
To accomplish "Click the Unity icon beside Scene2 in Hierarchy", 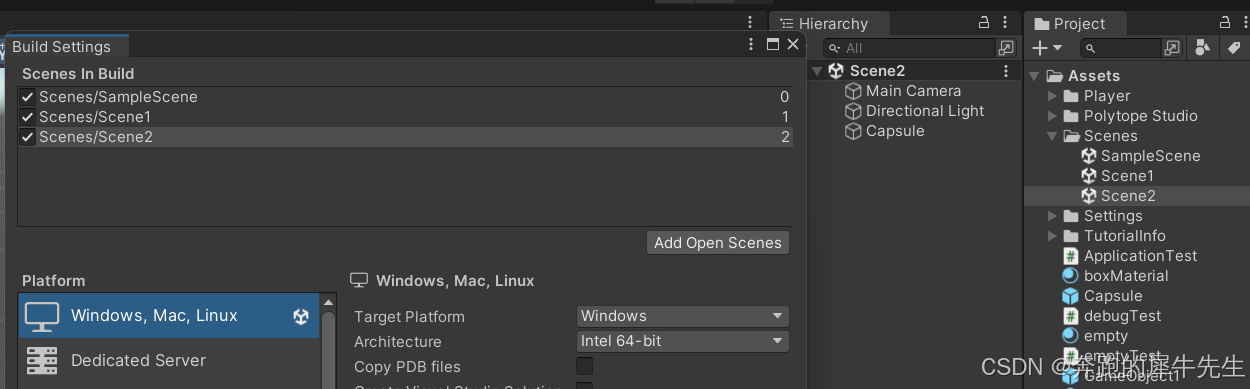I will [836, 71].
